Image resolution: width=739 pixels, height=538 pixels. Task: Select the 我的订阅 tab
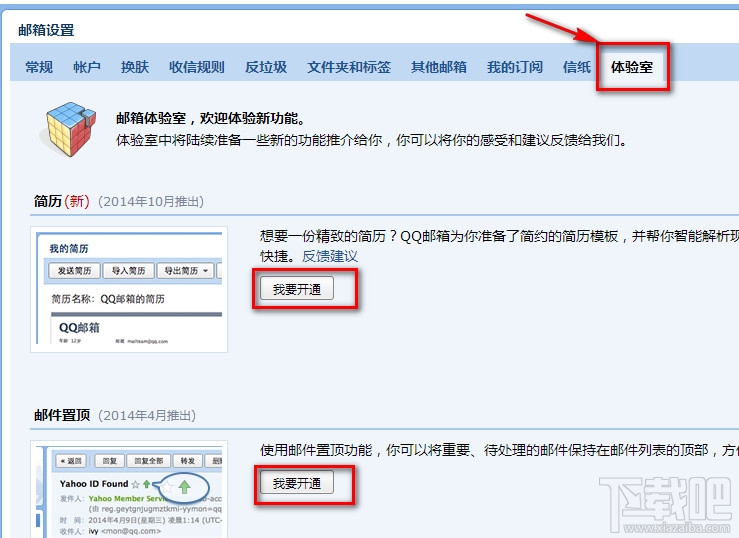tap(515, 67)
